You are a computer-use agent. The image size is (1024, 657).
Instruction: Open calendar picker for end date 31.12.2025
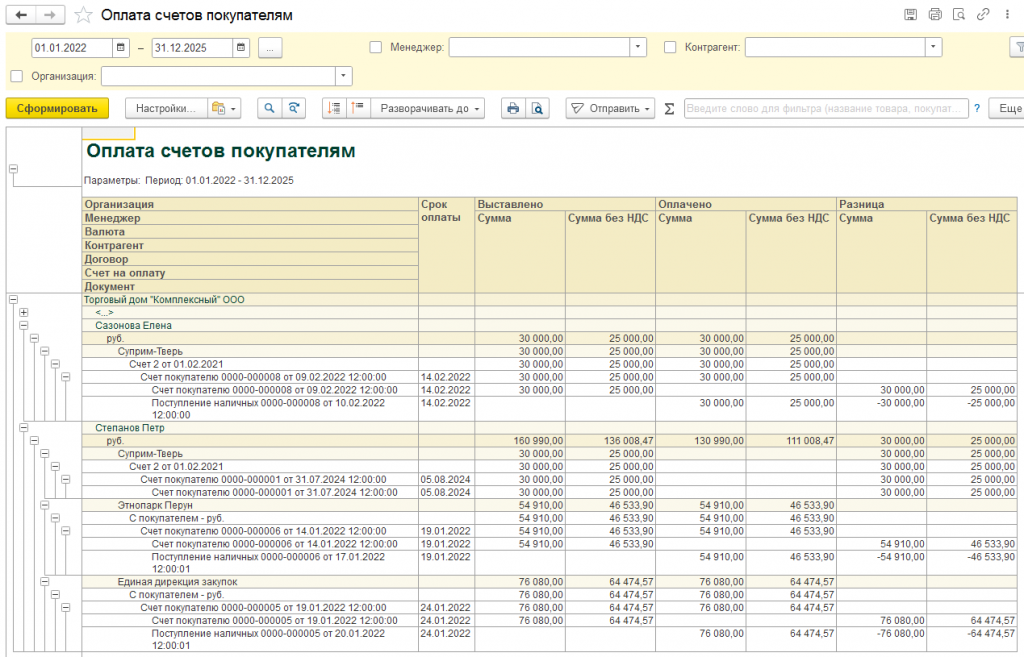[x=241, y=47]
